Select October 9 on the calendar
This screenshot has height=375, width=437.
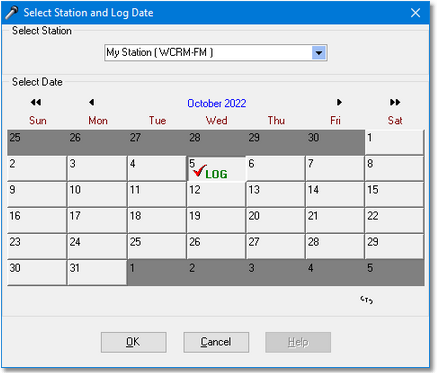(x=37, y=194)
